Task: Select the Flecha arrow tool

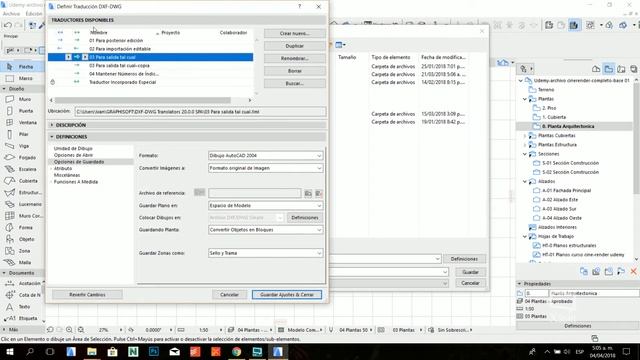Action: coord(22,67)
